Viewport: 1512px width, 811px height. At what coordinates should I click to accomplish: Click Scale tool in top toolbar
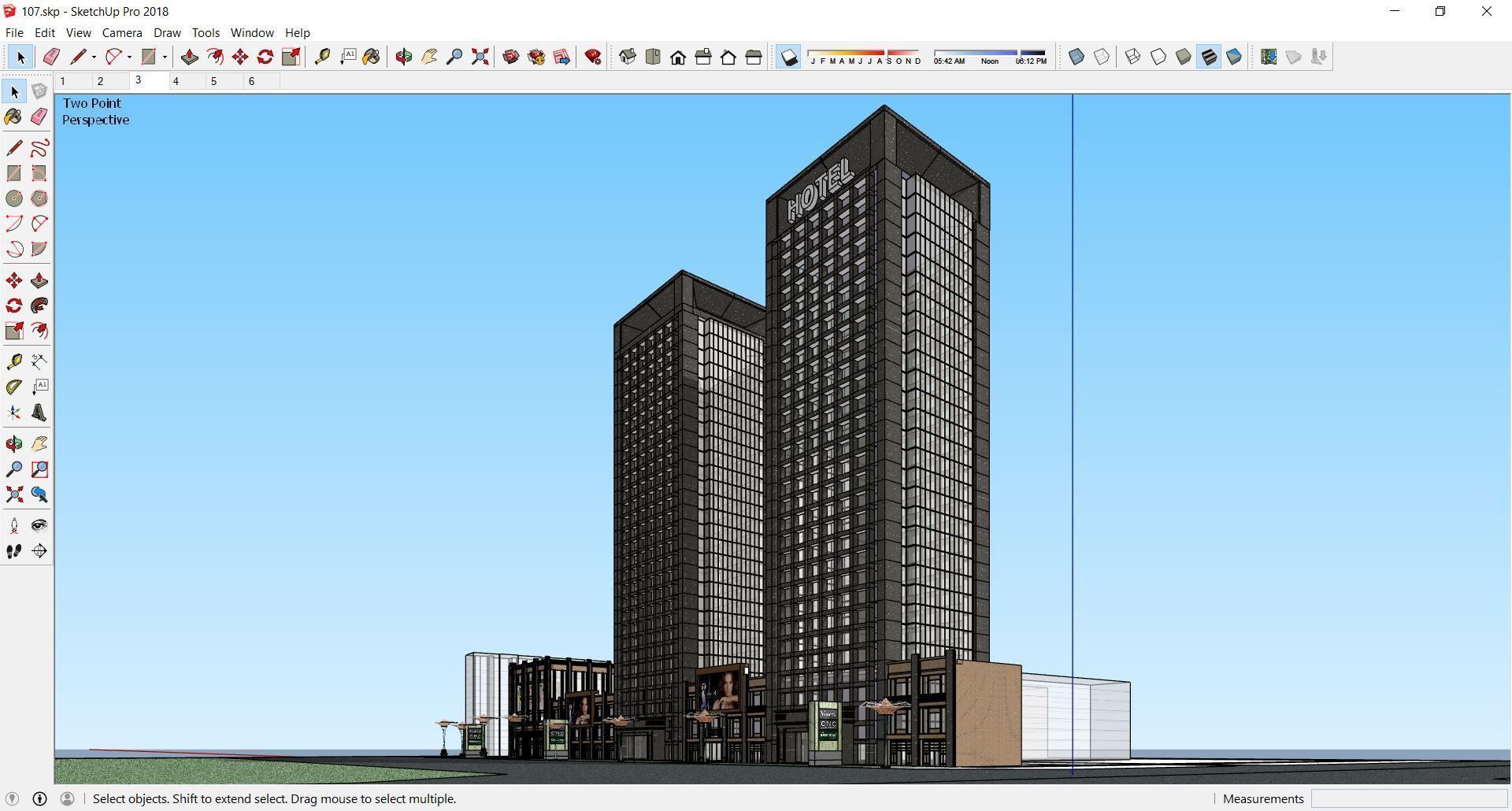(291, 57)
